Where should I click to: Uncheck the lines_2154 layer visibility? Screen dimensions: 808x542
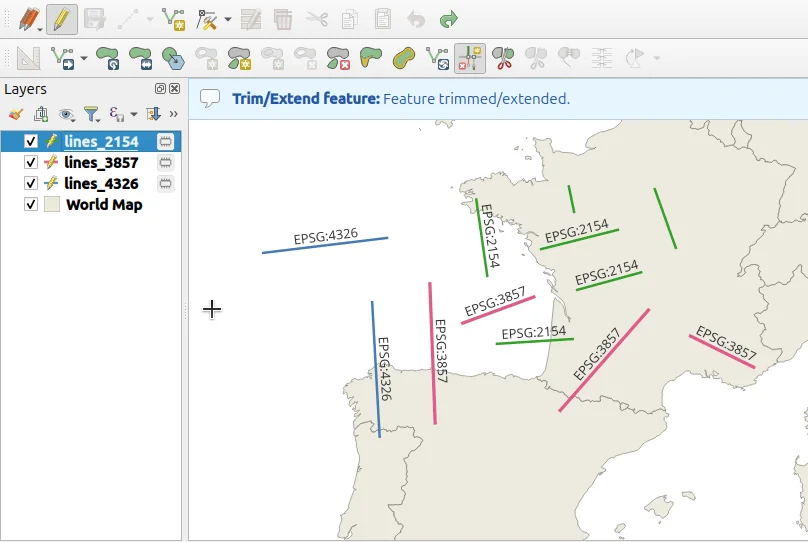pyautogui.click(x=31, y=142)
